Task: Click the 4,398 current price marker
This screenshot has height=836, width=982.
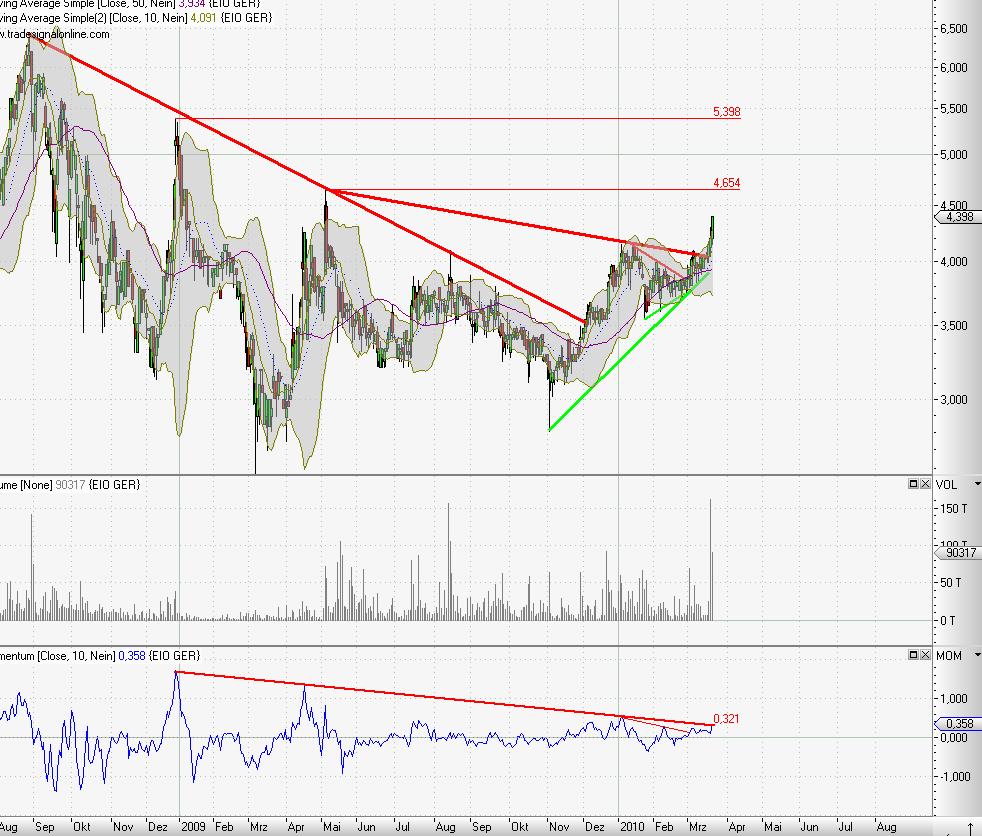Action: (956, 217)
